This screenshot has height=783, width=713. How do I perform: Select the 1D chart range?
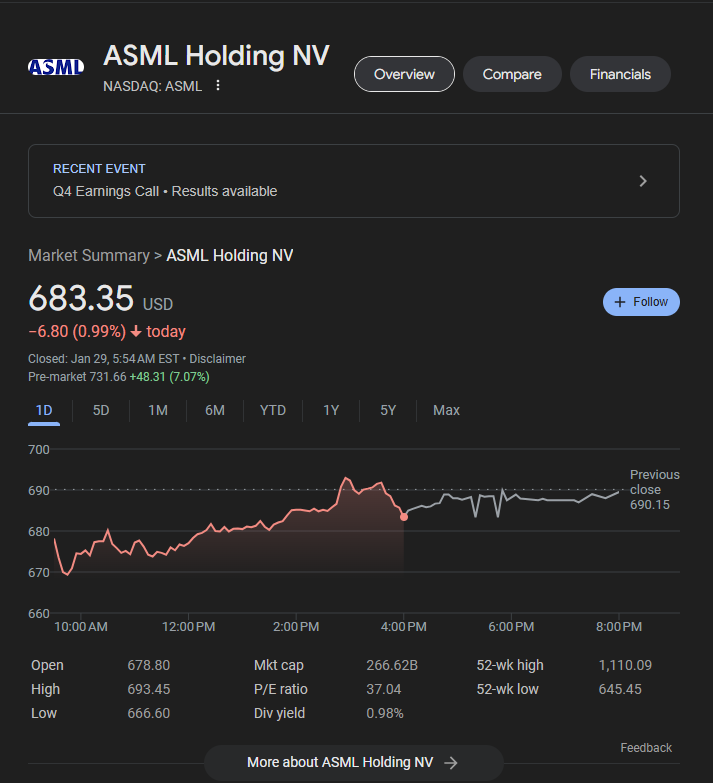point(44,410)
